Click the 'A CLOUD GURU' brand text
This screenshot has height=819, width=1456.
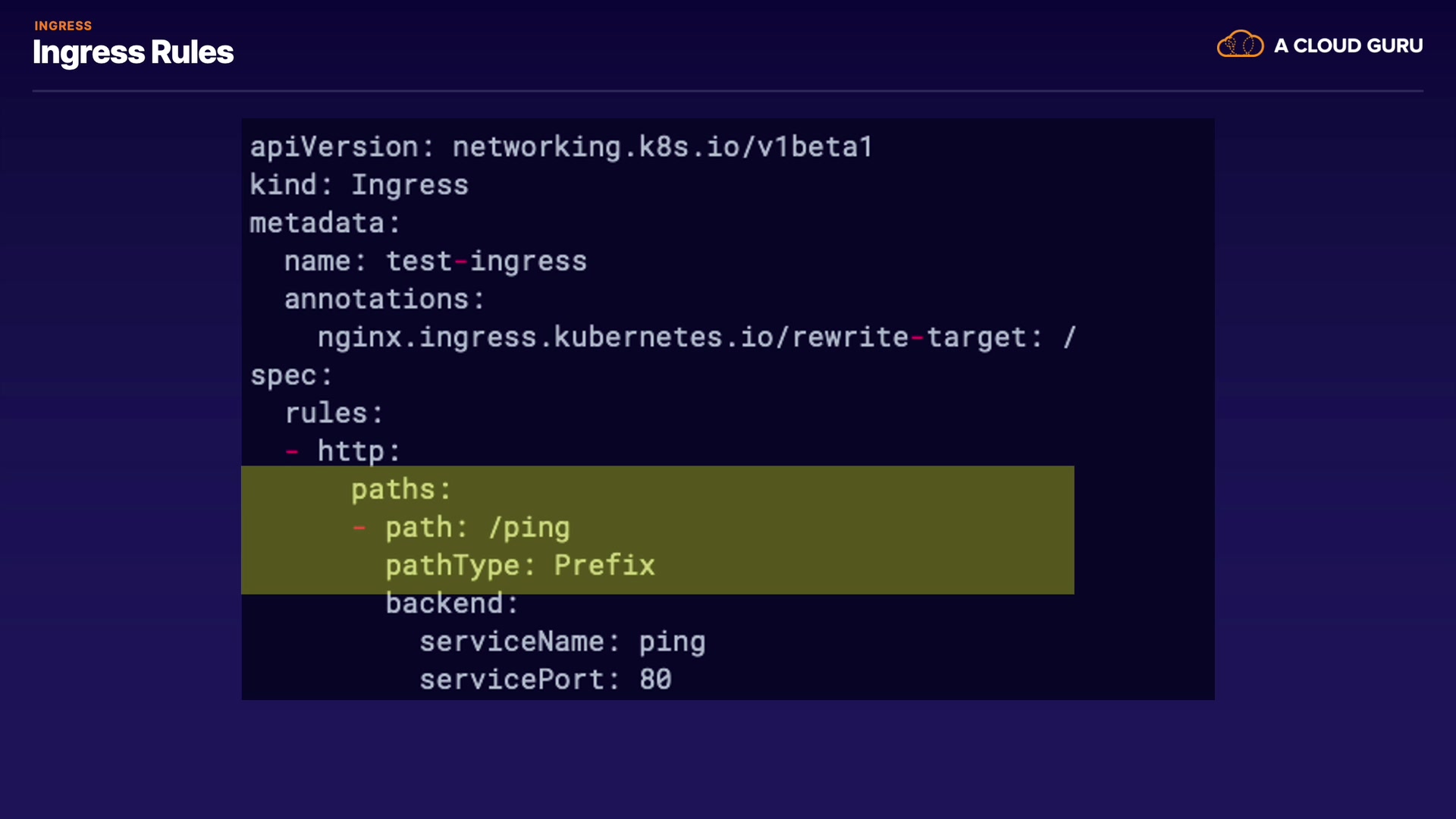coord(1348,46)
